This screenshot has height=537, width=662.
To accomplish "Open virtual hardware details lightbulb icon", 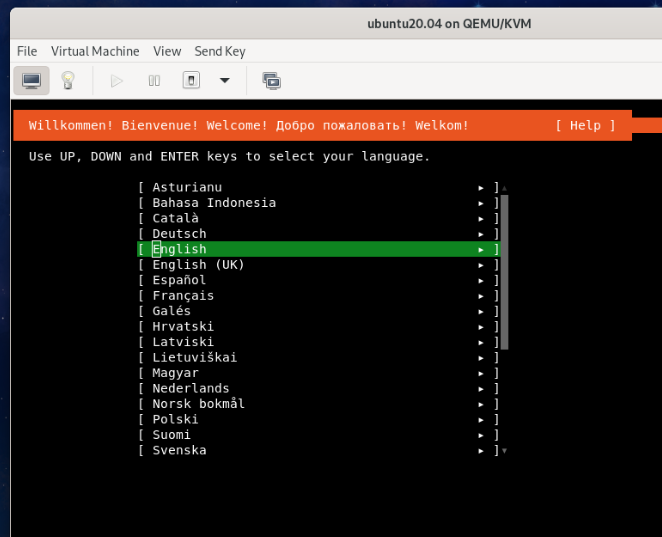I will point(68,80).
